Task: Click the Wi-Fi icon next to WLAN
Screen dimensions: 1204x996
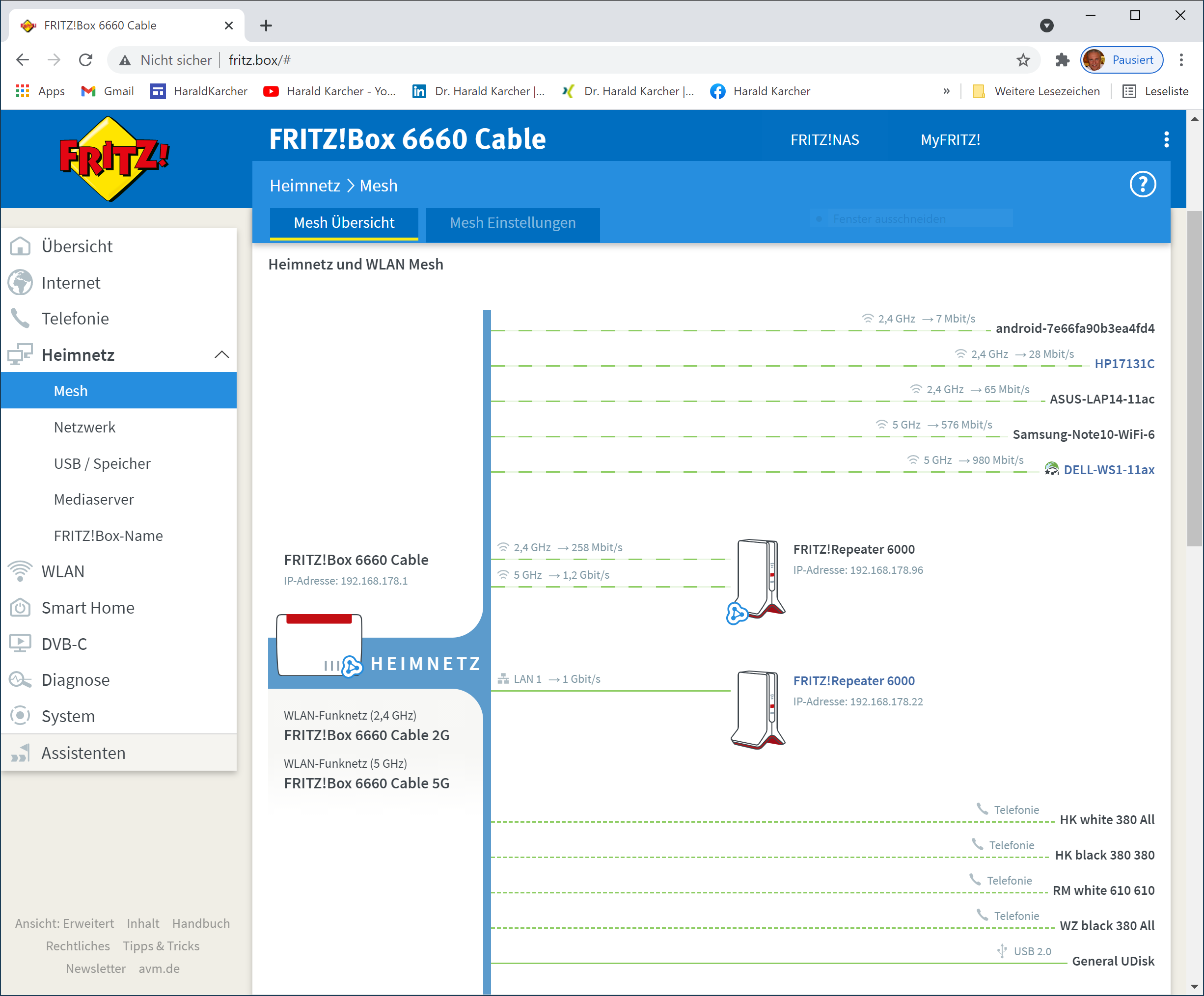Action: 20,571
